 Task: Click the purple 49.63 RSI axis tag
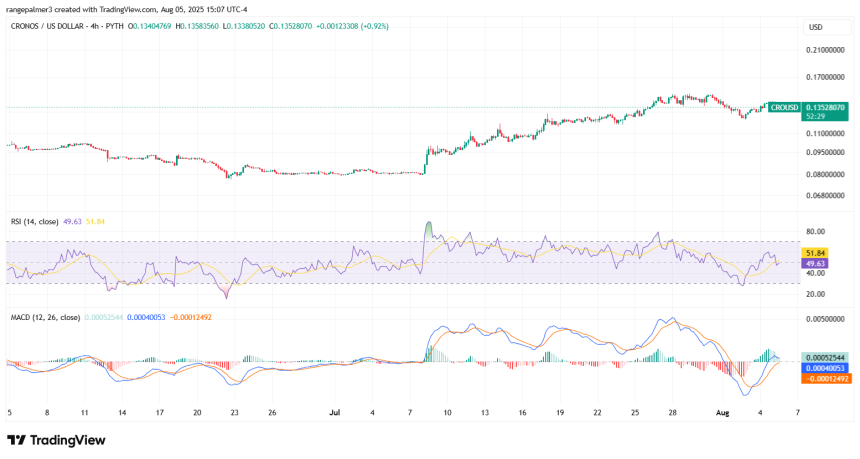[x=814, y=264]
